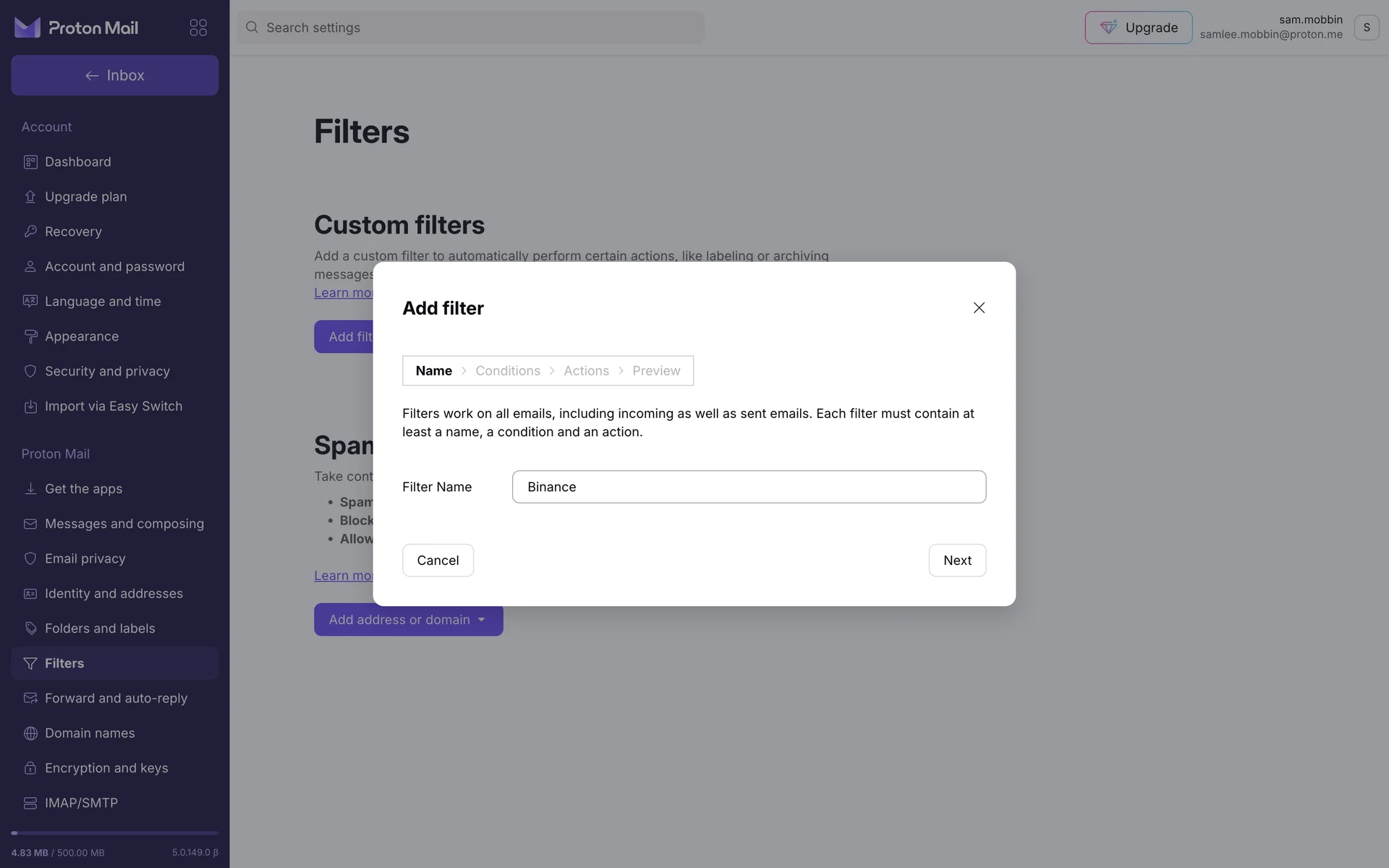
Task: Switch to the Preview step
Action: pyautogui.click(x=656, y=371)
